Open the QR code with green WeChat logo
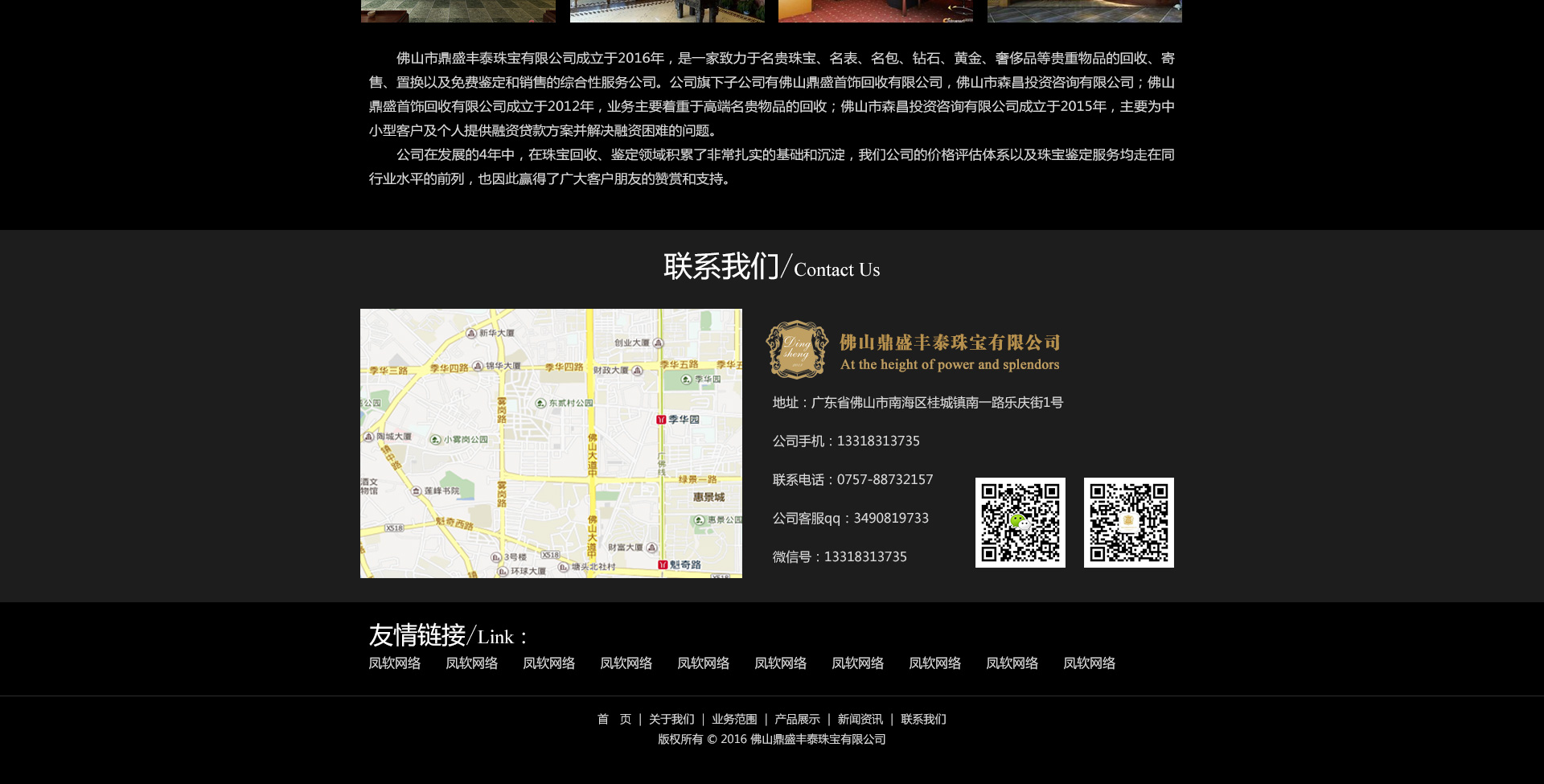 click(1020, 523)
